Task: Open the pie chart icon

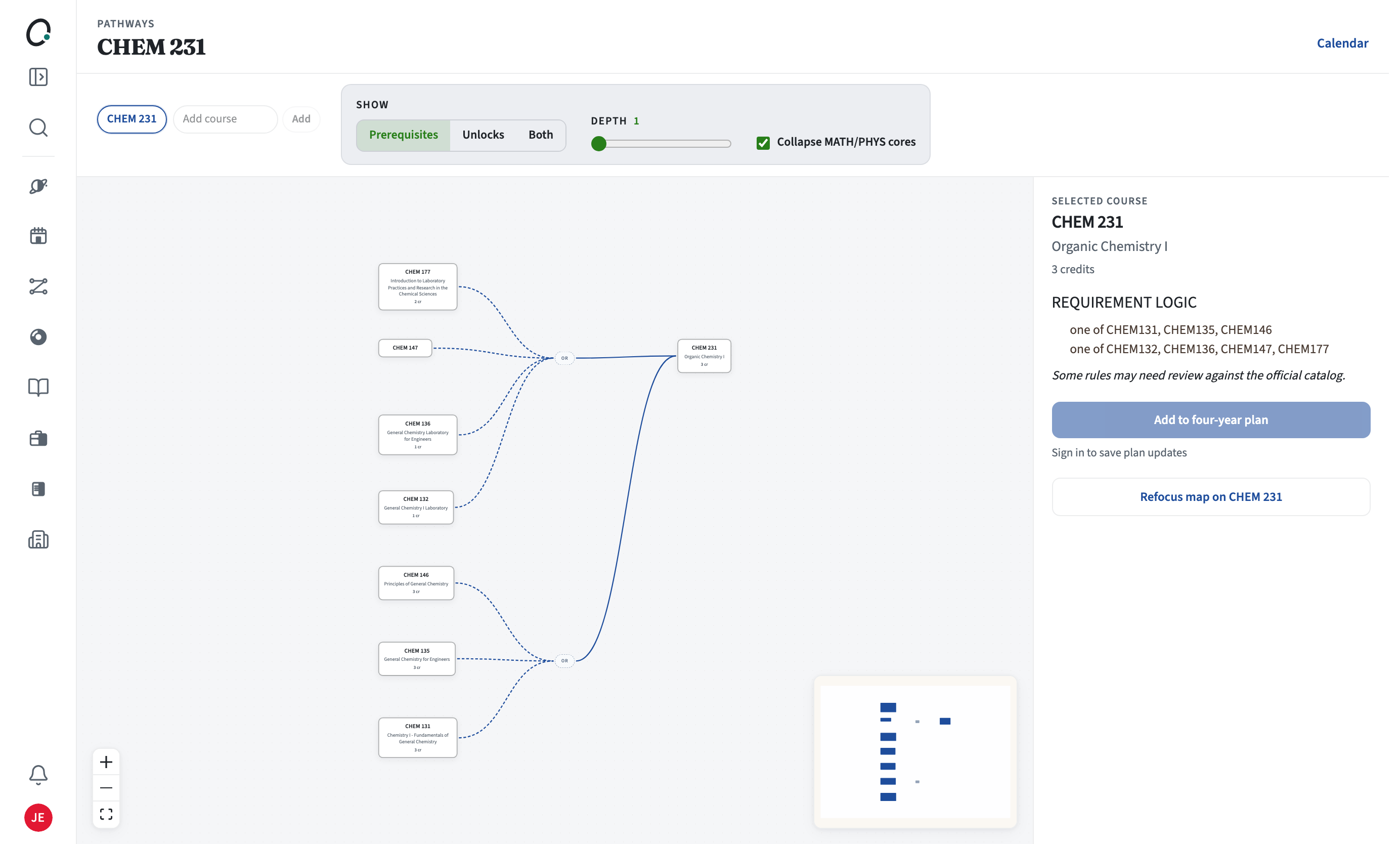Action: click(38, 337)
